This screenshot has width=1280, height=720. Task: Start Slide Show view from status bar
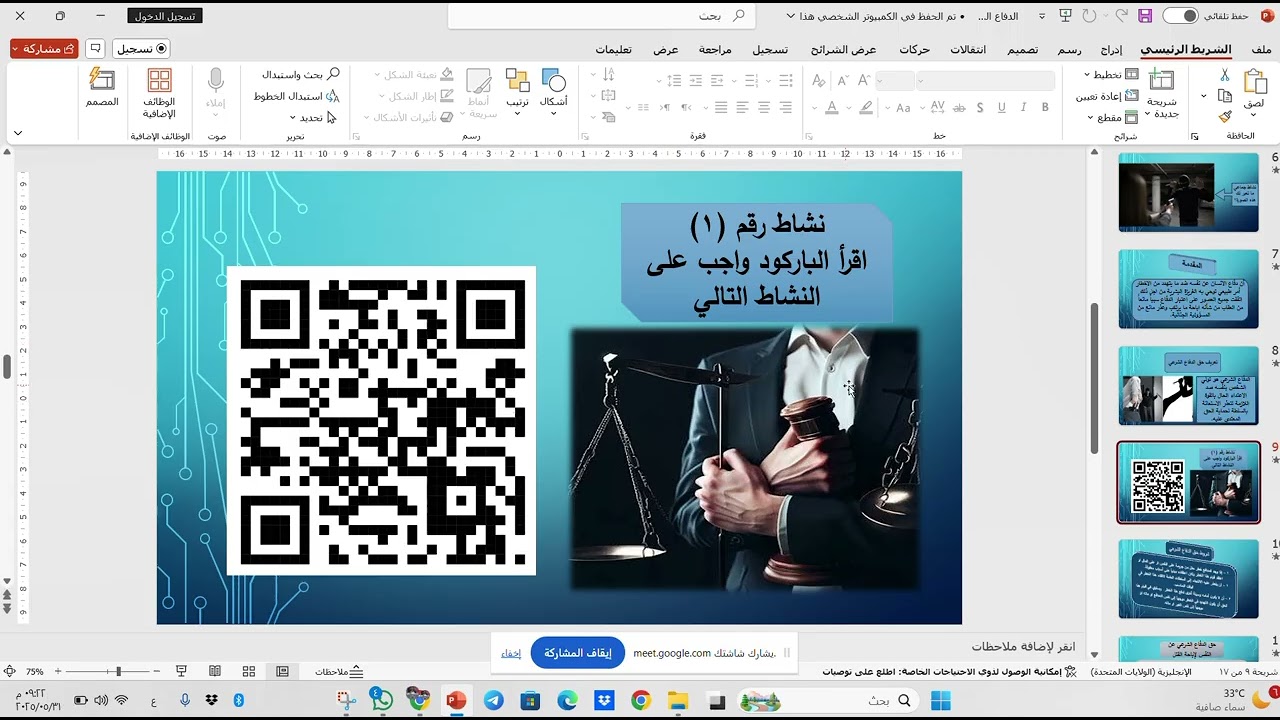coord(182,671)
